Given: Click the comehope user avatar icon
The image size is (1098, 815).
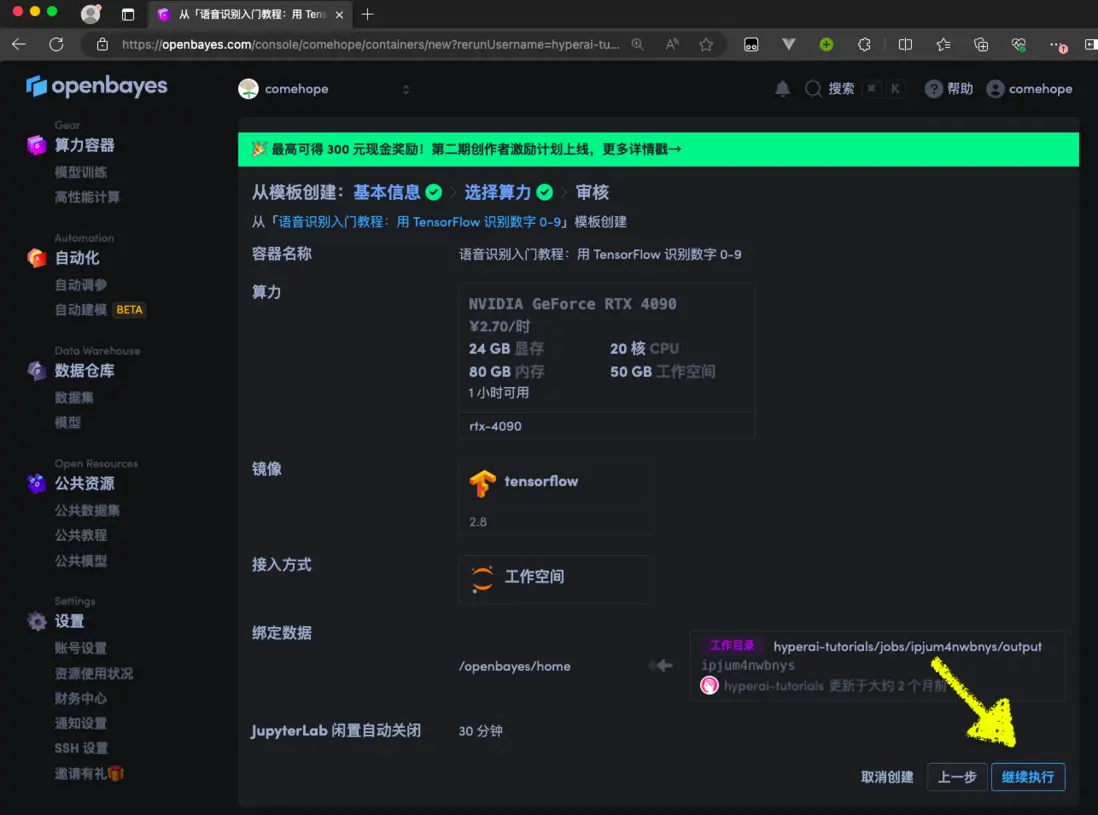Looking at the screenshot, I should tap(995, 89).
